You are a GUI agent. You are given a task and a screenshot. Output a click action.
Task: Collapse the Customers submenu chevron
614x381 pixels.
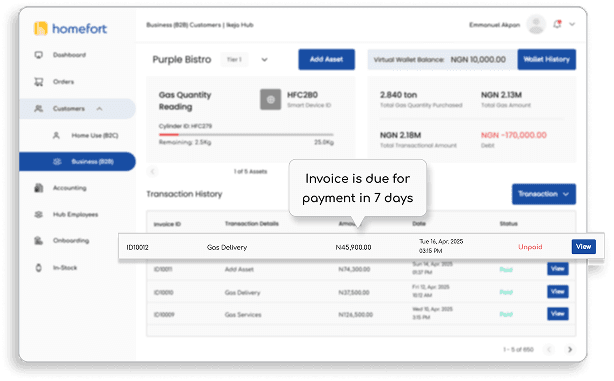pyautogui.click(x=99, y=108)
